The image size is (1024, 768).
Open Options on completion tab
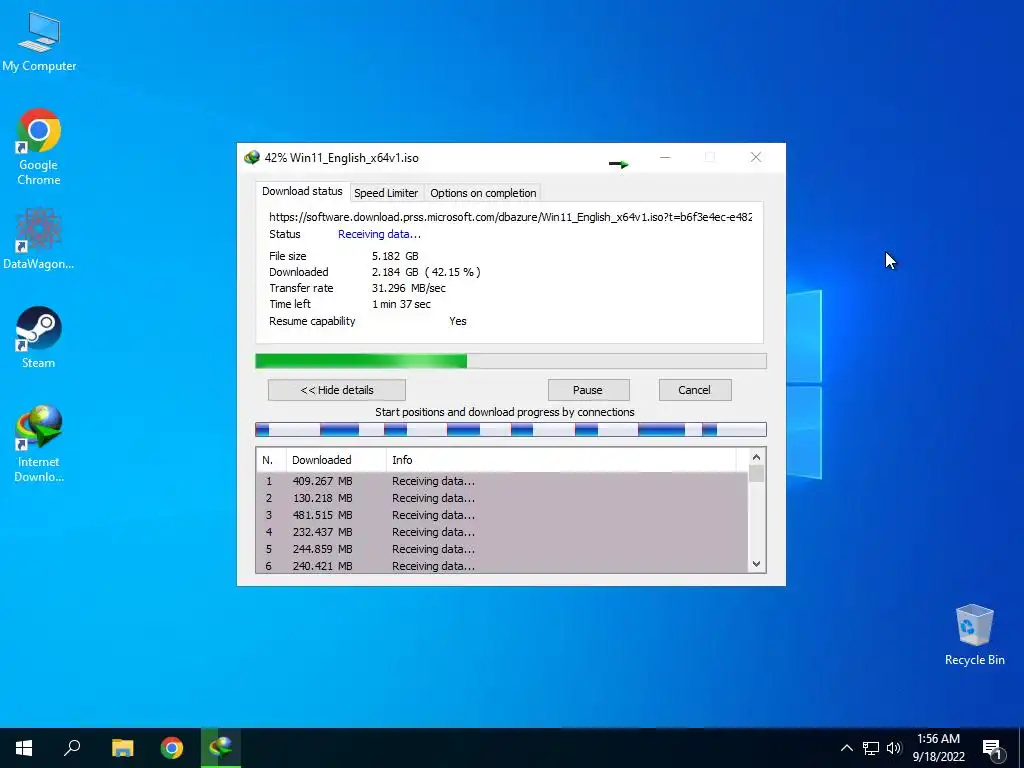click(483, 193)
